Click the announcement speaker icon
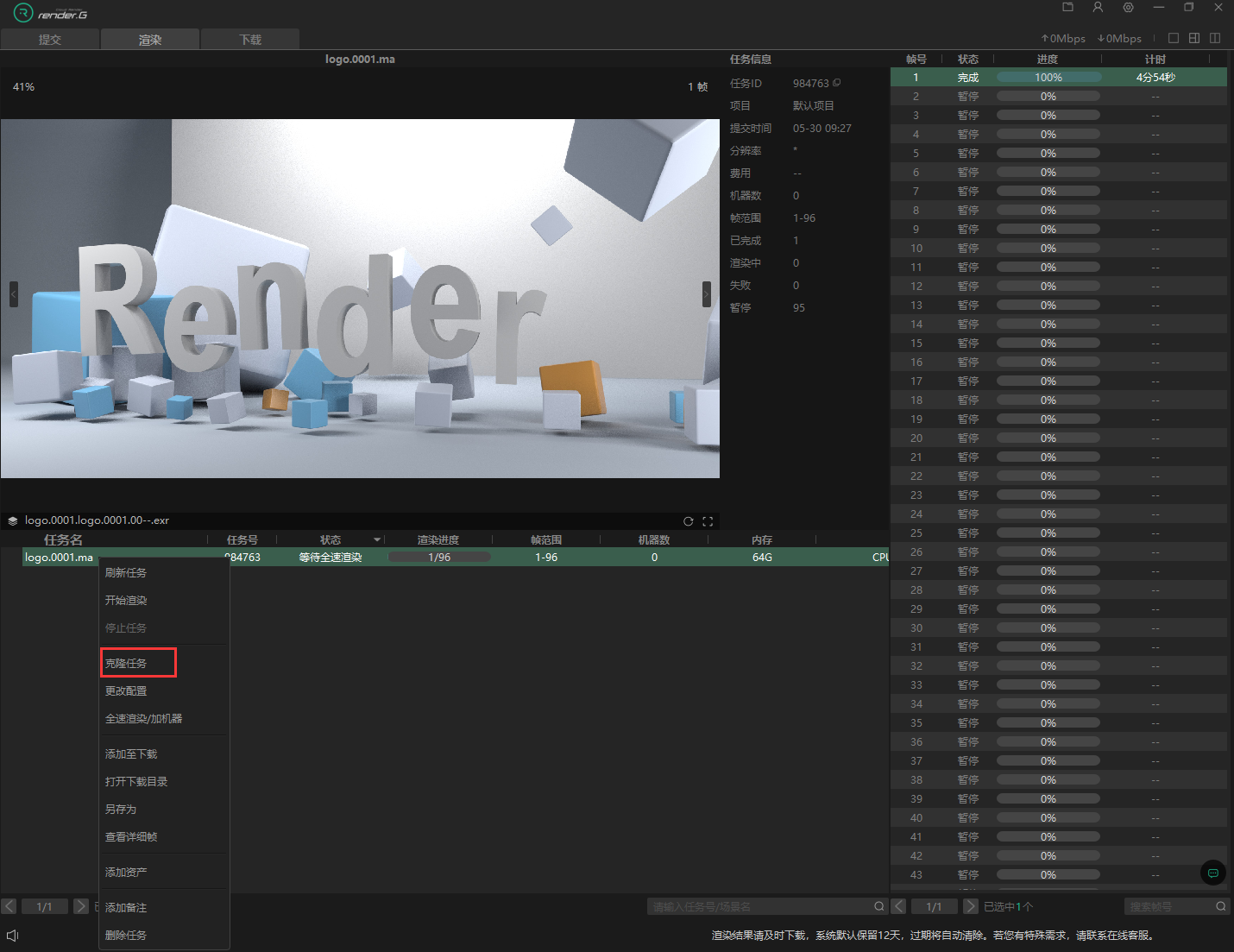 coord(12,936)
